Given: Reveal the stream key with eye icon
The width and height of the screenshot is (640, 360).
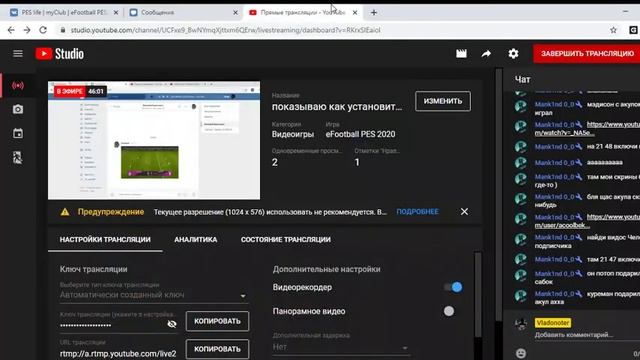Looking at the screenshot, I should [x=172, y=324].
